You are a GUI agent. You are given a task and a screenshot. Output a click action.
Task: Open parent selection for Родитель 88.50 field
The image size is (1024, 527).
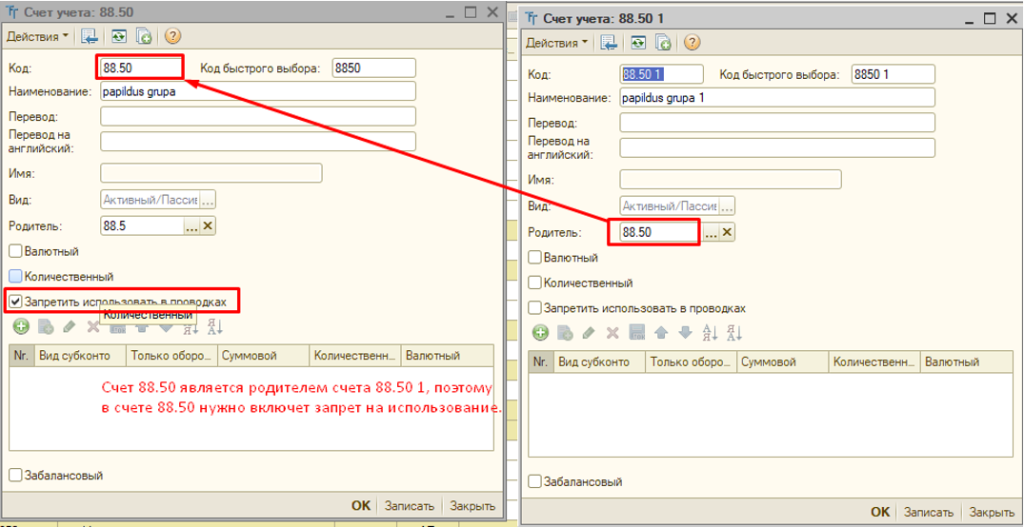click(x=710, y=232)
